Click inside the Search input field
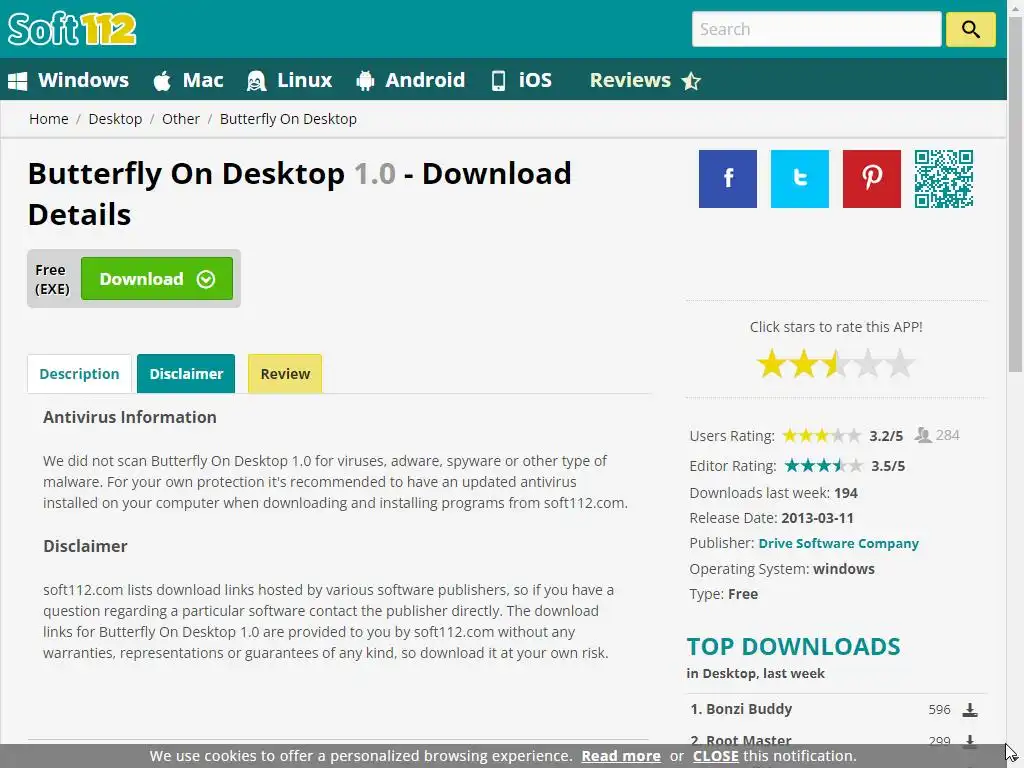 [816, 29]
